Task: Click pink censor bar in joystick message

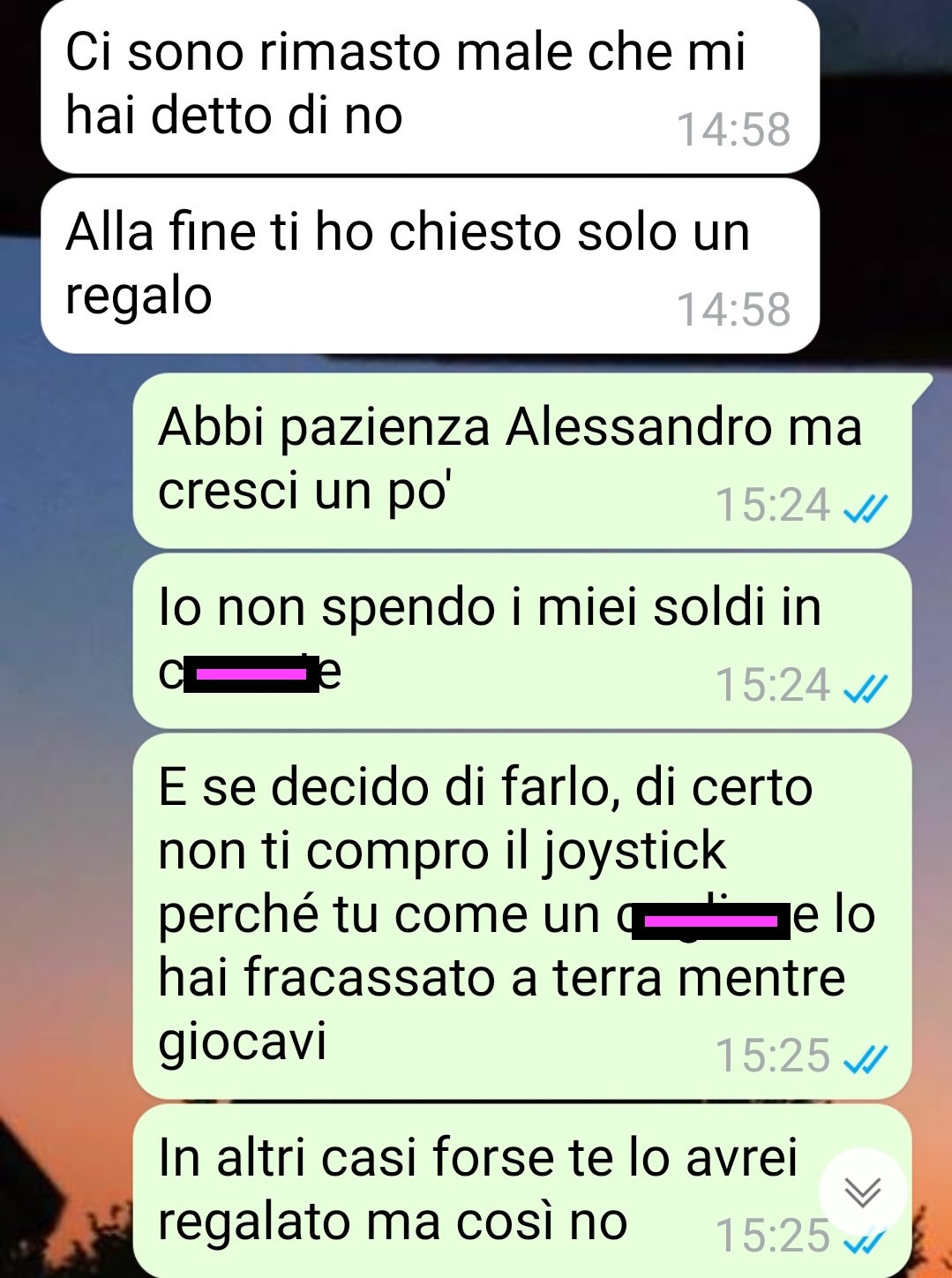Action: click(711, 921)
